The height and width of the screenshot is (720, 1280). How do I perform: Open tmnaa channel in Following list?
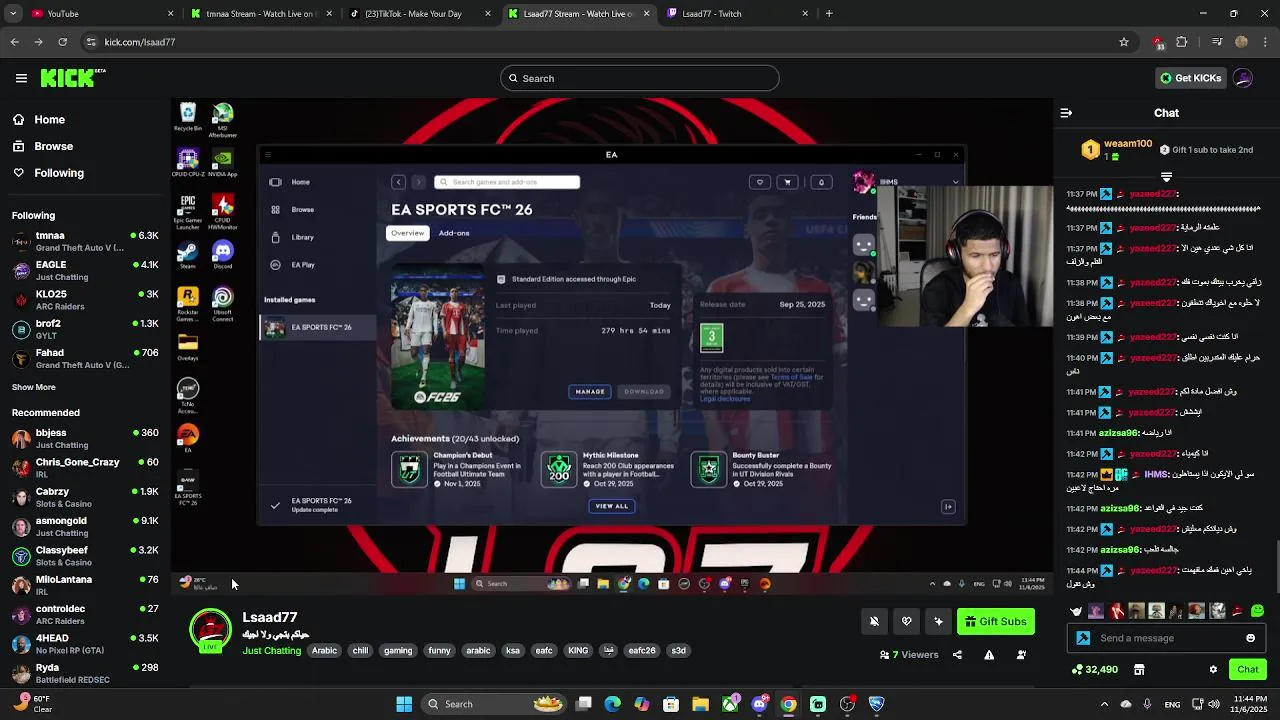pos(85,242)
